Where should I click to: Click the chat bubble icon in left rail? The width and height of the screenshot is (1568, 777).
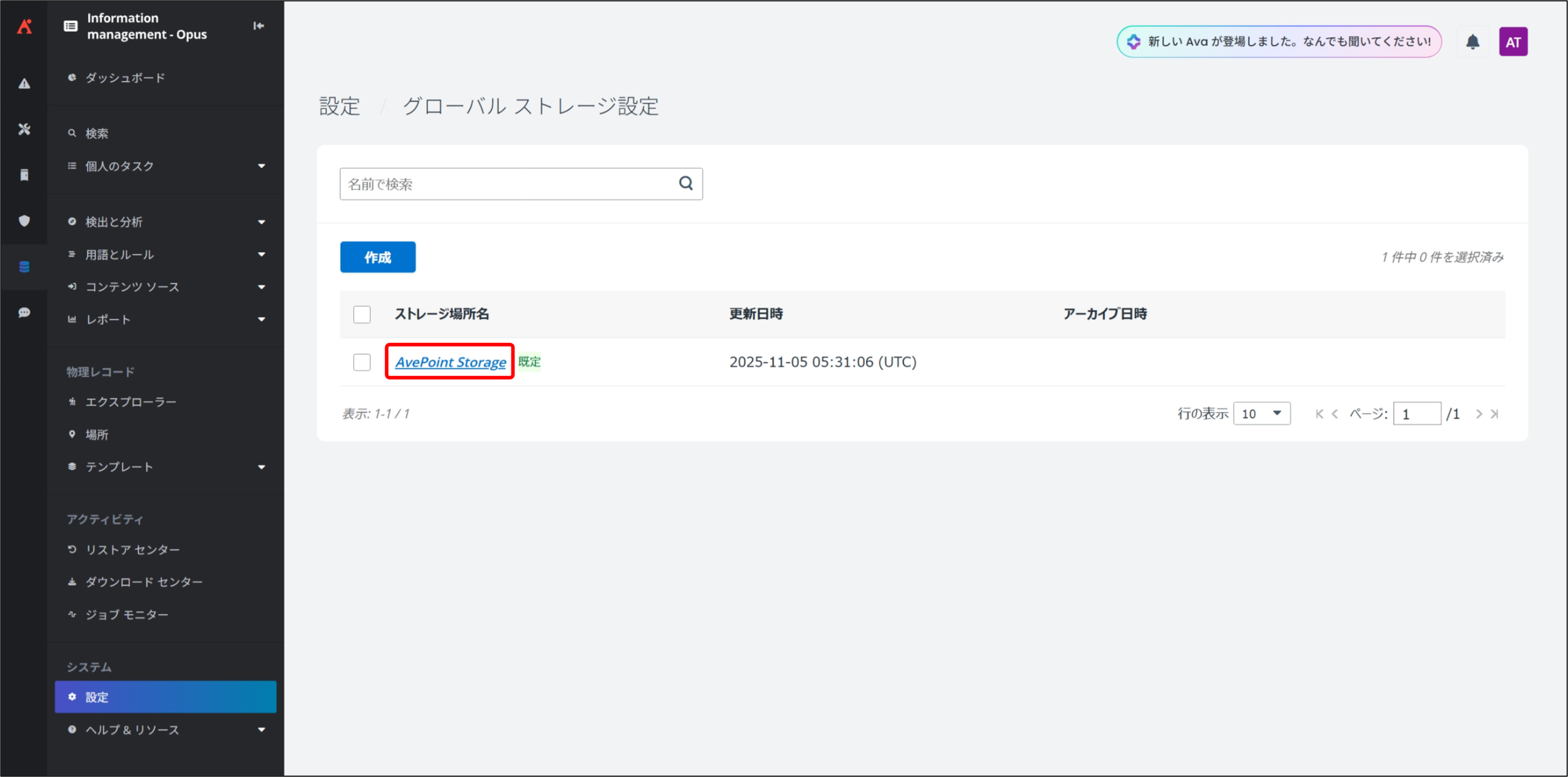click(24, 313)
